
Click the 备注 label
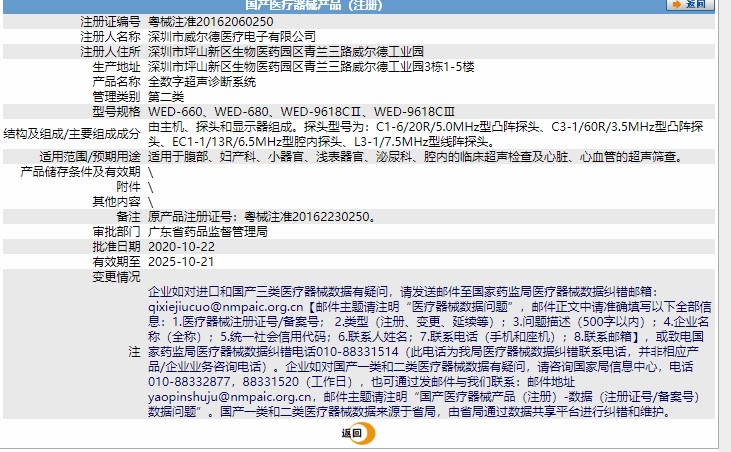pyautogui.click(x=128, y=217)
